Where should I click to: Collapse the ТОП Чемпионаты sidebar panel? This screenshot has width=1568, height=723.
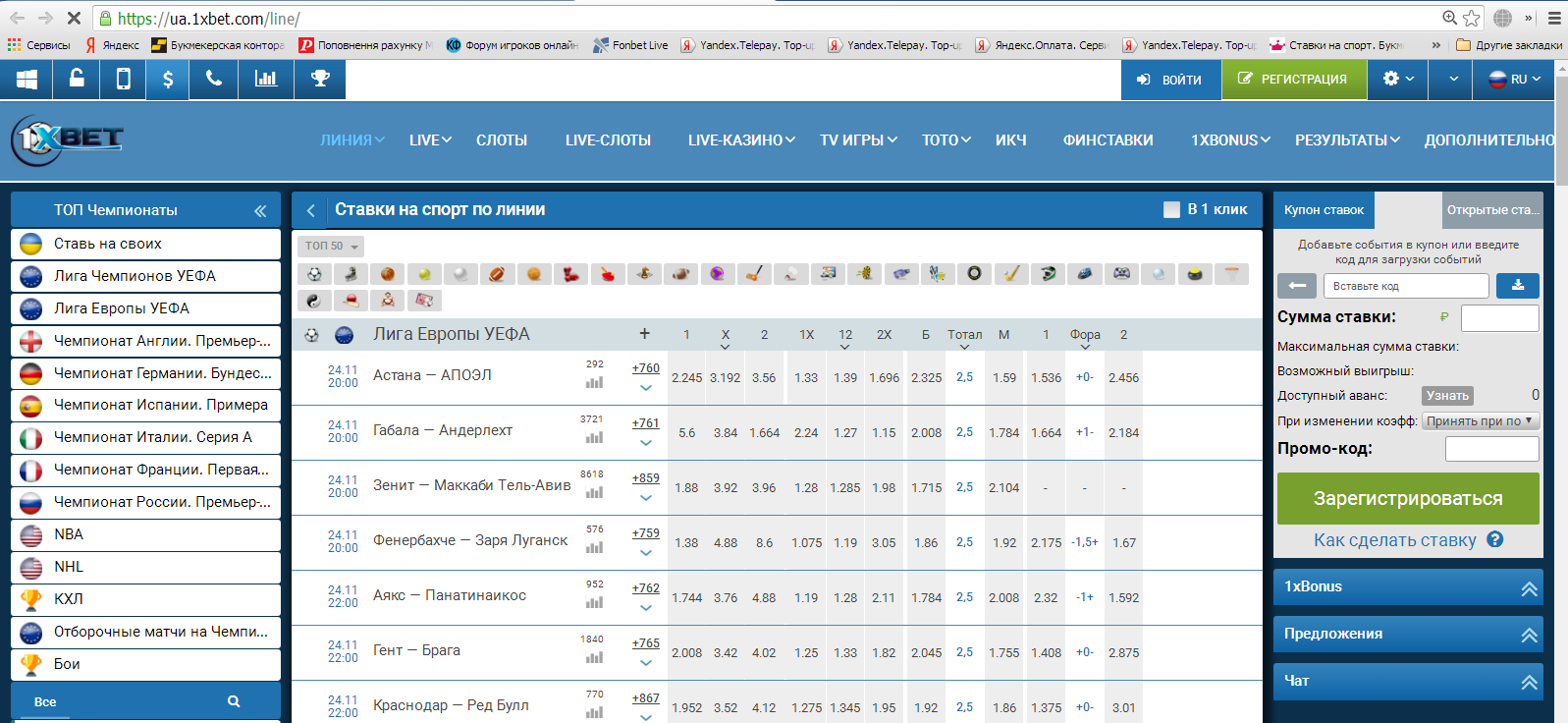click(260, 210)
